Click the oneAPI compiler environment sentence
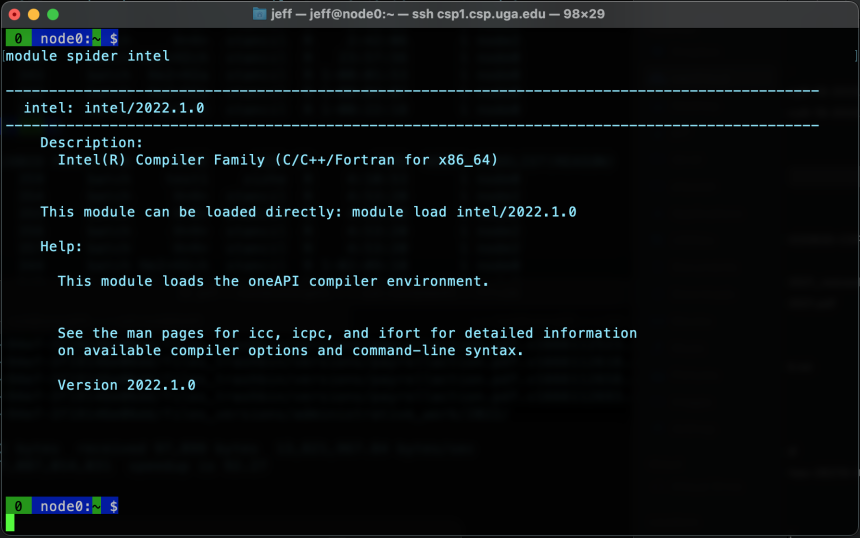Screen dimensions: 860x538 (x=273, y=281)
